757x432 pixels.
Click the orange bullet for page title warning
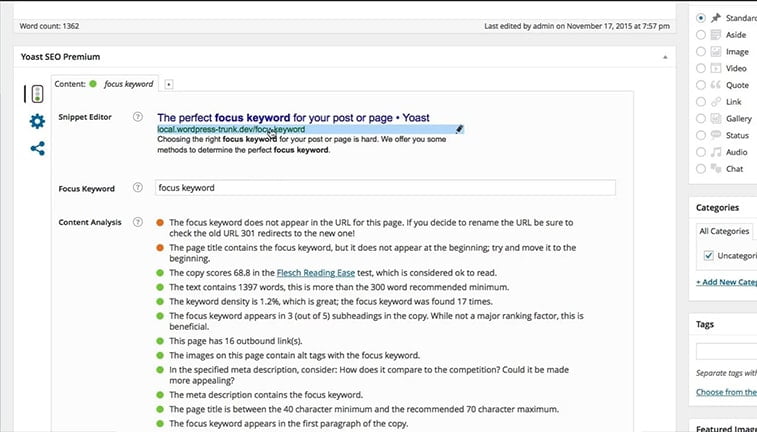pos(160,248)
